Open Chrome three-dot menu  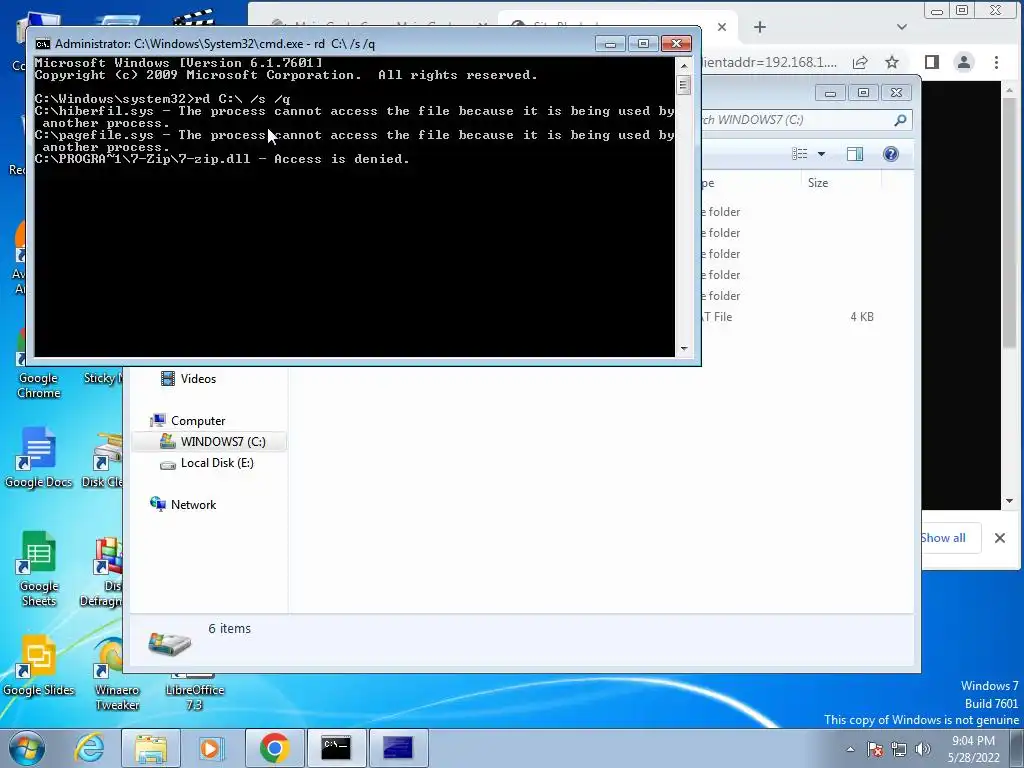[996, 62]
